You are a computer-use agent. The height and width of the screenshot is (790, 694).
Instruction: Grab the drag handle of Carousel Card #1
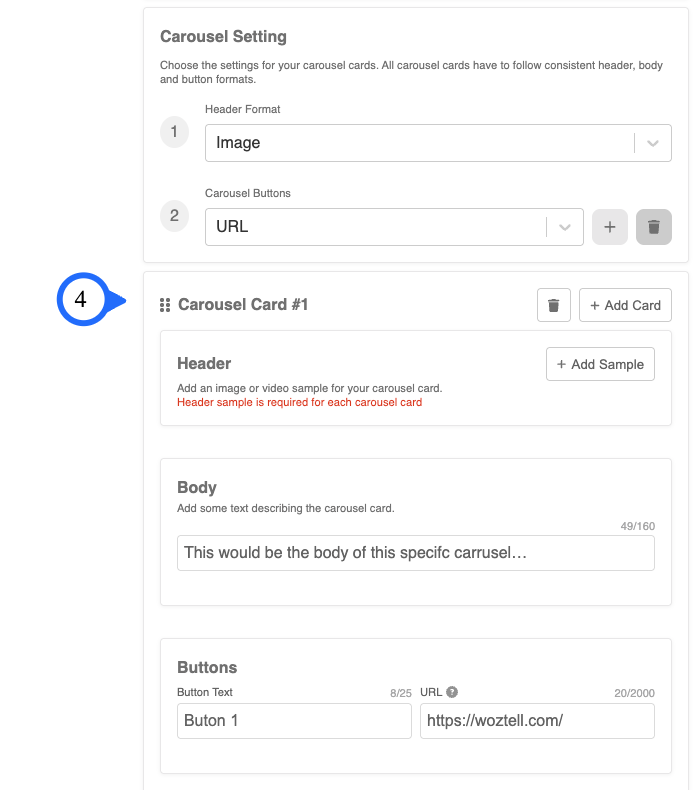point(165,305)
